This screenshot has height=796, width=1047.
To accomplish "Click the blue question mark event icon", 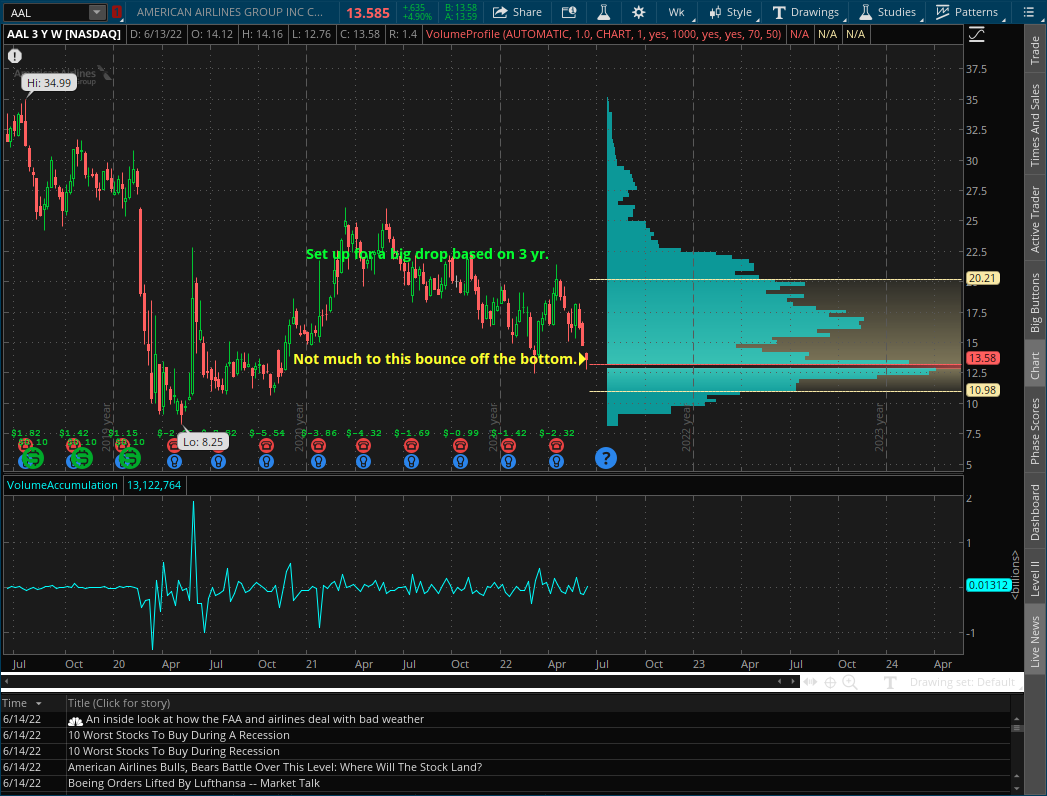I will pyautogui.click(x=605, y=458).
